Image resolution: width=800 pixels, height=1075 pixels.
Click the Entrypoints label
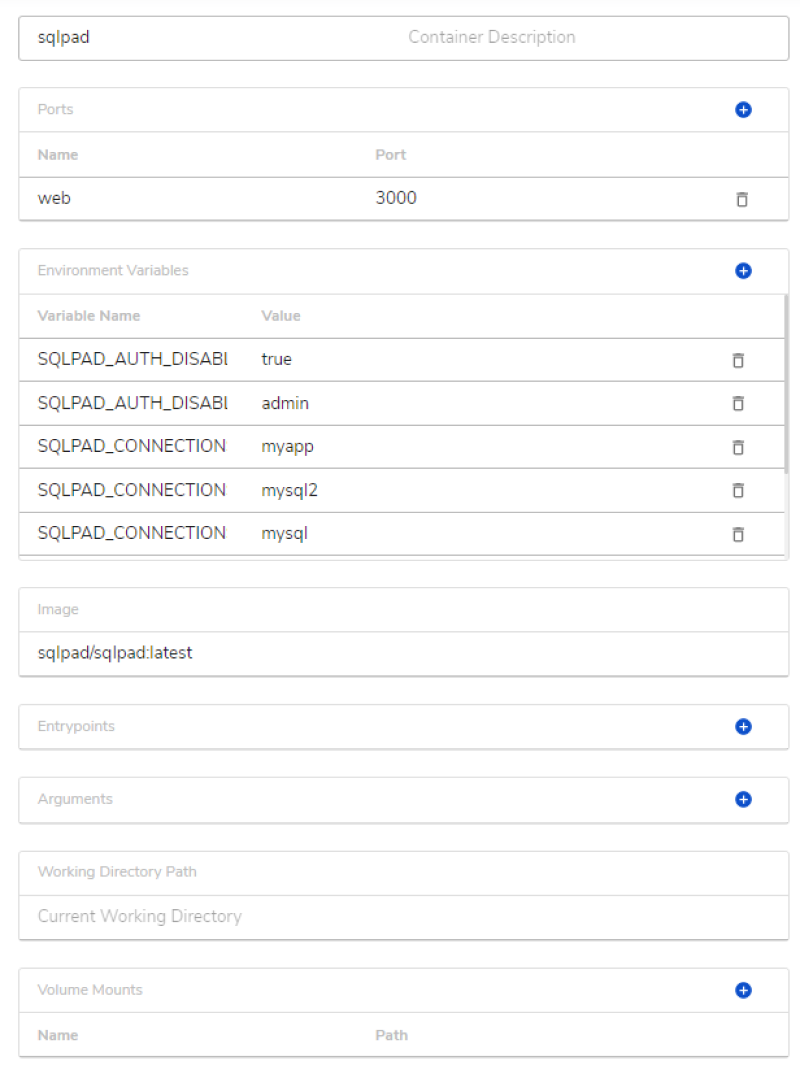[x=76, y=727]
